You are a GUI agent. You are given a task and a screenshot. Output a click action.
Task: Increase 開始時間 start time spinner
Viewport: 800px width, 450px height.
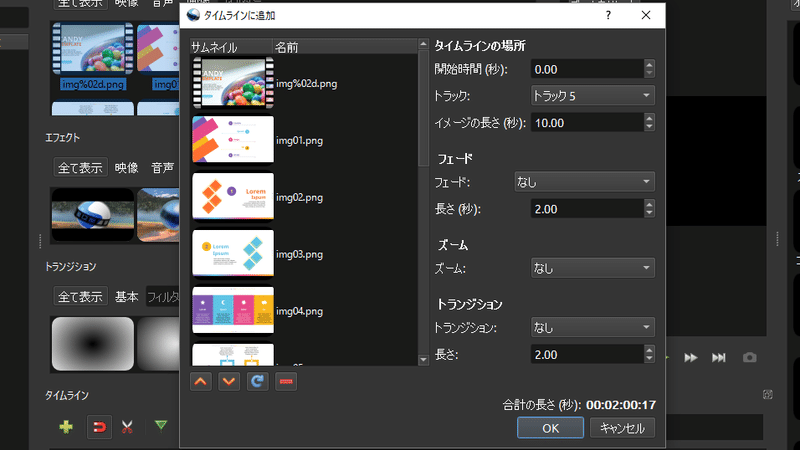[649, 64]
